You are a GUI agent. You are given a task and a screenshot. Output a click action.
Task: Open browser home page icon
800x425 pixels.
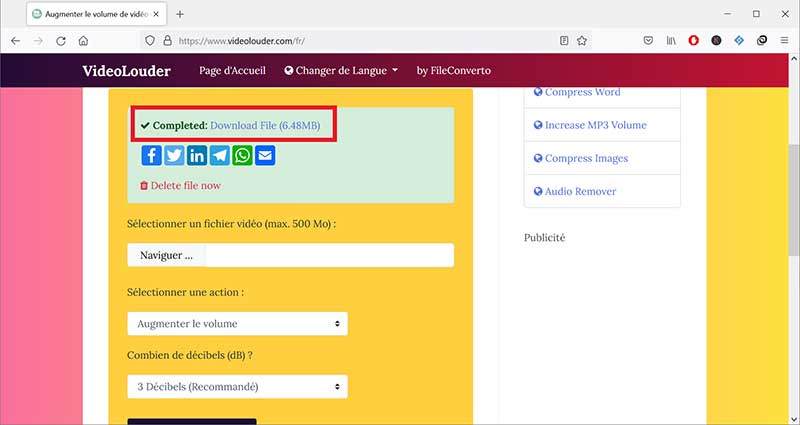(83, 41)
